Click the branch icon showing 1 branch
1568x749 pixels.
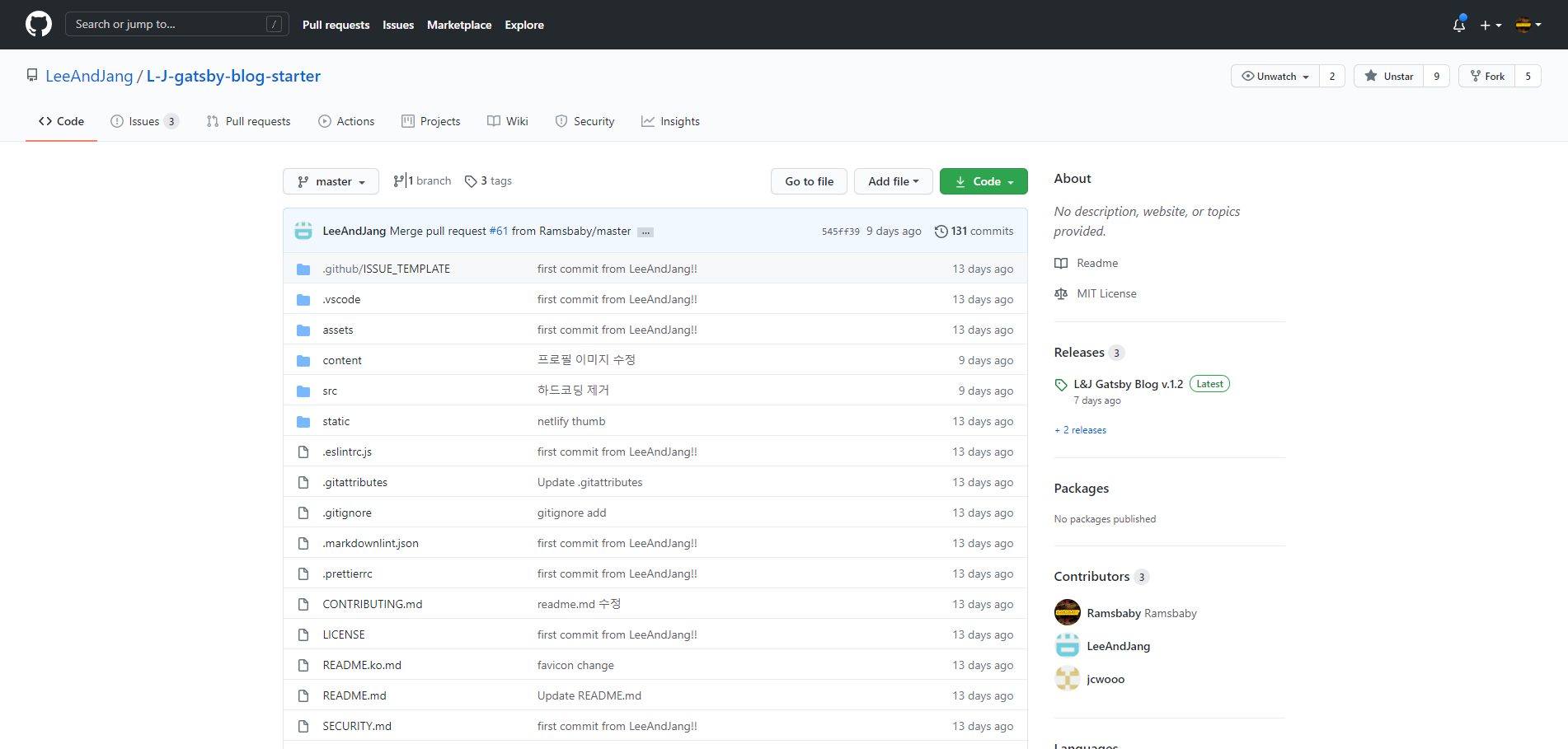pos(399,181)
